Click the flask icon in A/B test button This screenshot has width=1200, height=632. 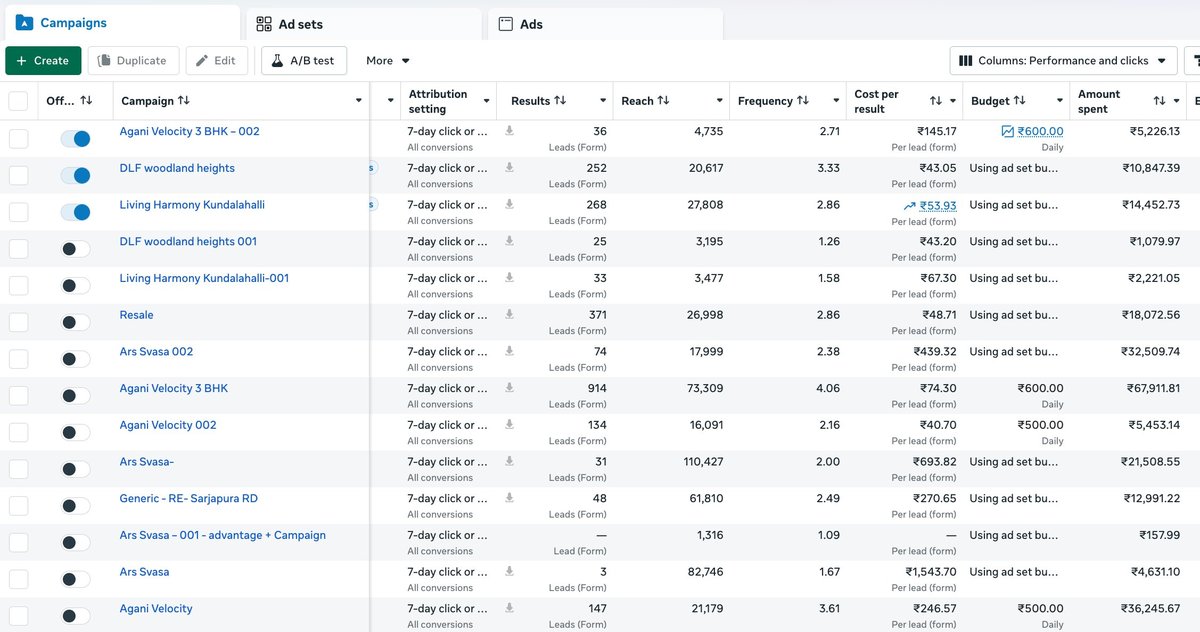(278, 60)
